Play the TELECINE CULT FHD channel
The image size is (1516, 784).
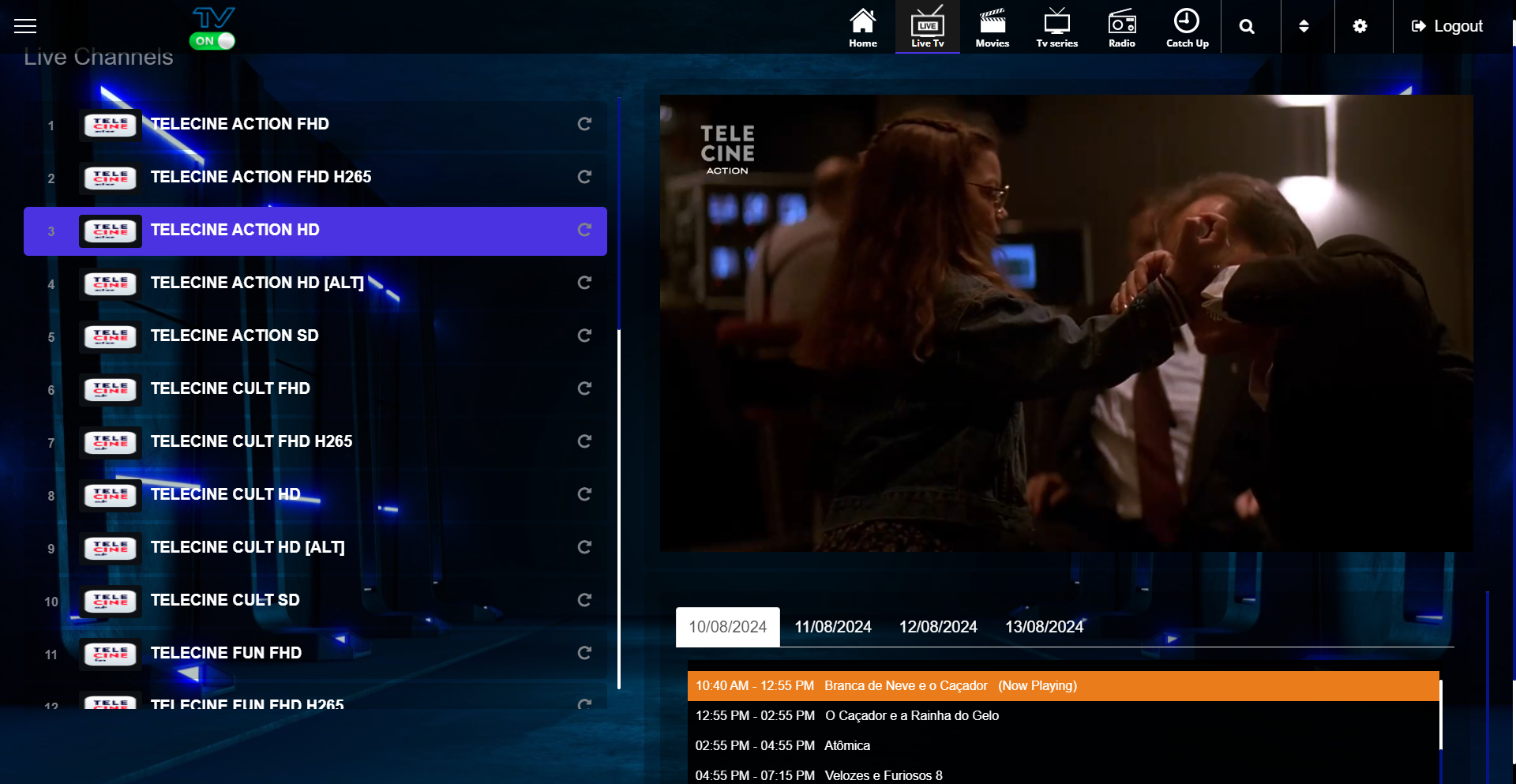point(231,388)
